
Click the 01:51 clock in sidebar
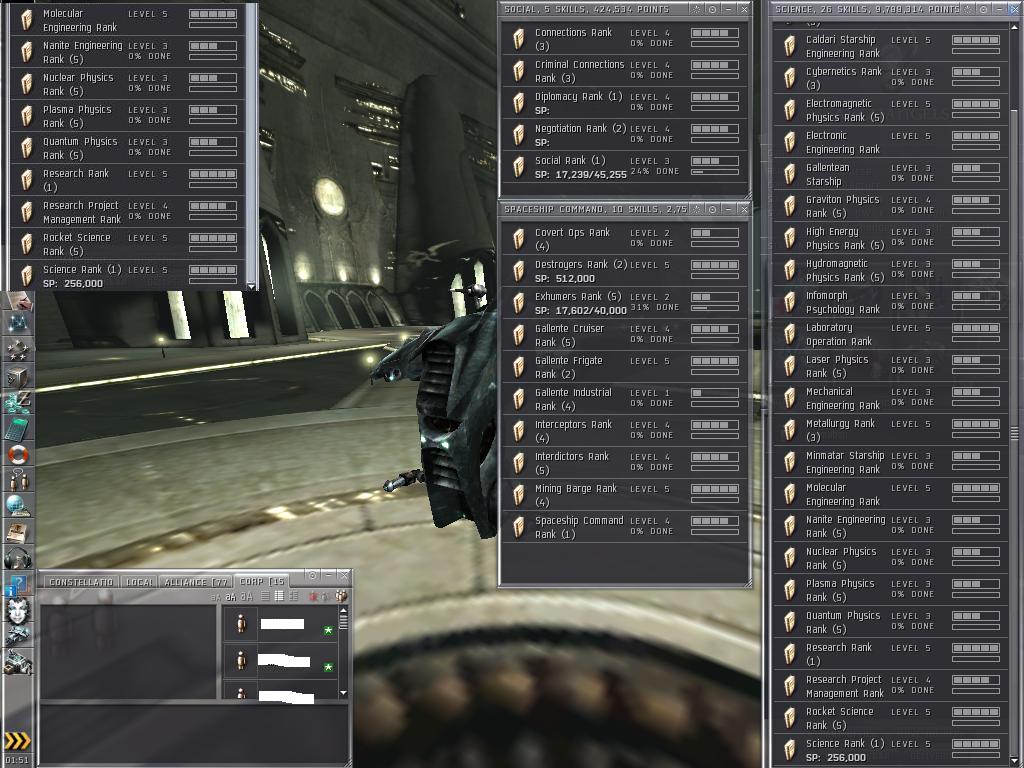click(x=18, y=760)
